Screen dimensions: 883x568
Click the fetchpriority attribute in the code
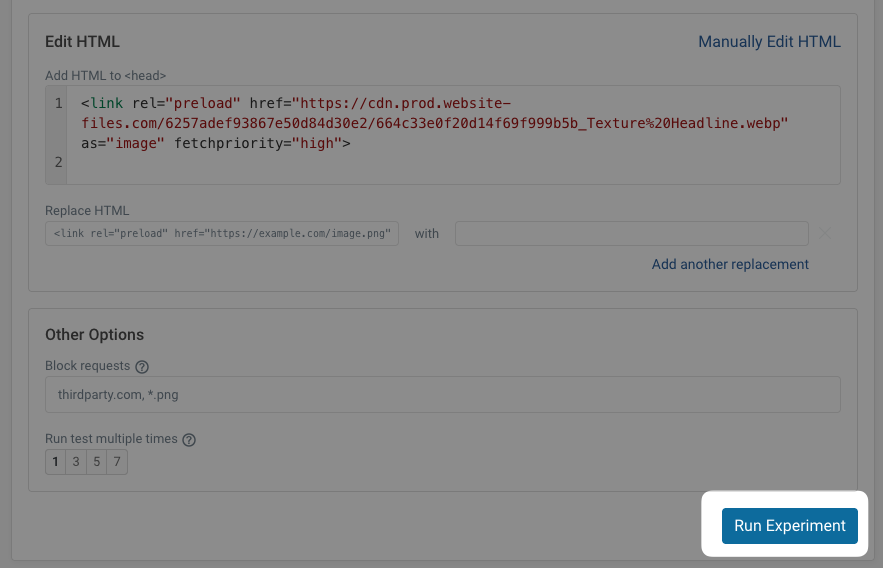click(216, 143)
